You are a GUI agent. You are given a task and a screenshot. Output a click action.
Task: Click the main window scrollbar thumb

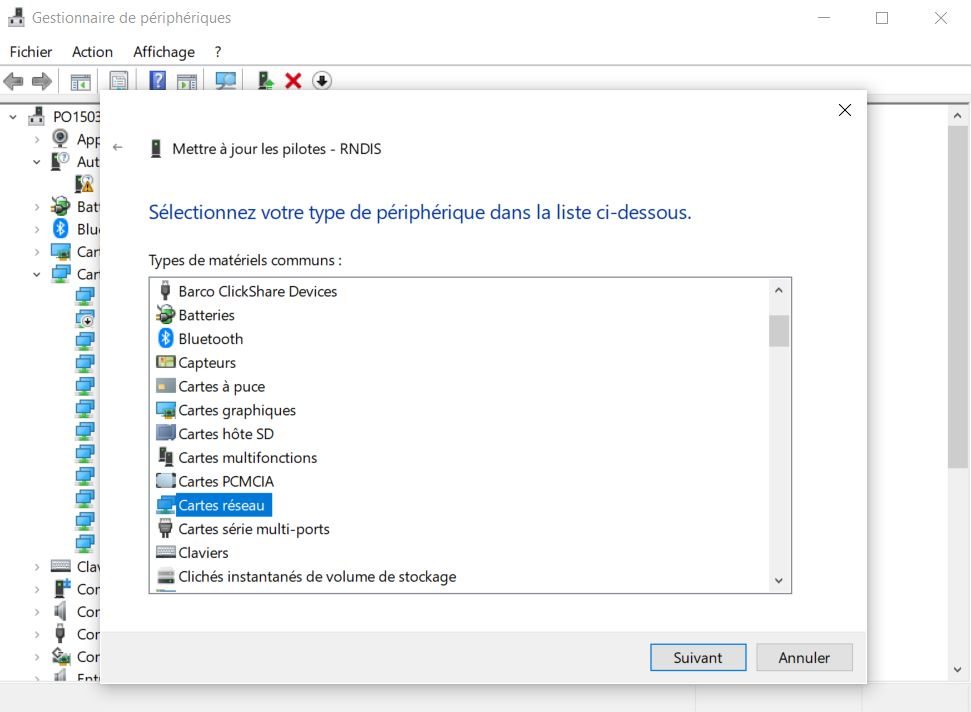point(957,297)
